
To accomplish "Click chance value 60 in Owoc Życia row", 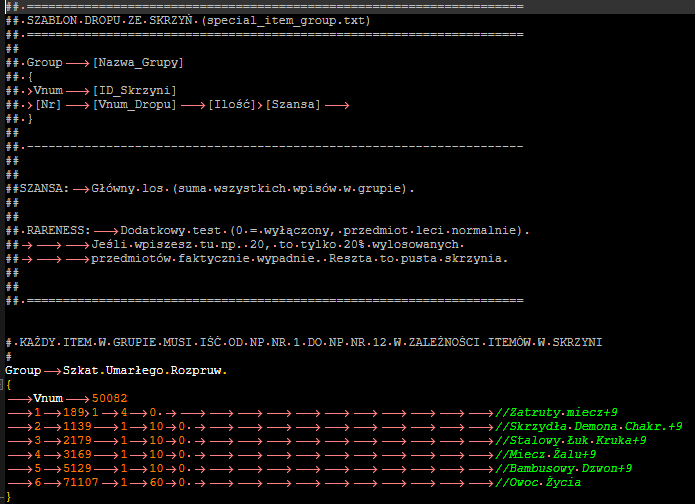I will point(156,482).
